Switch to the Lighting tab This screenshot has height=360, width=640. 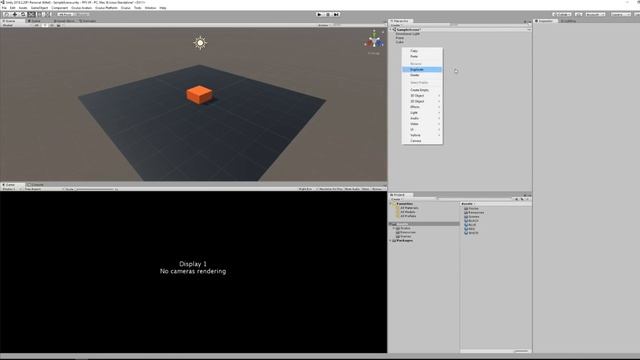tap(569, 21)
